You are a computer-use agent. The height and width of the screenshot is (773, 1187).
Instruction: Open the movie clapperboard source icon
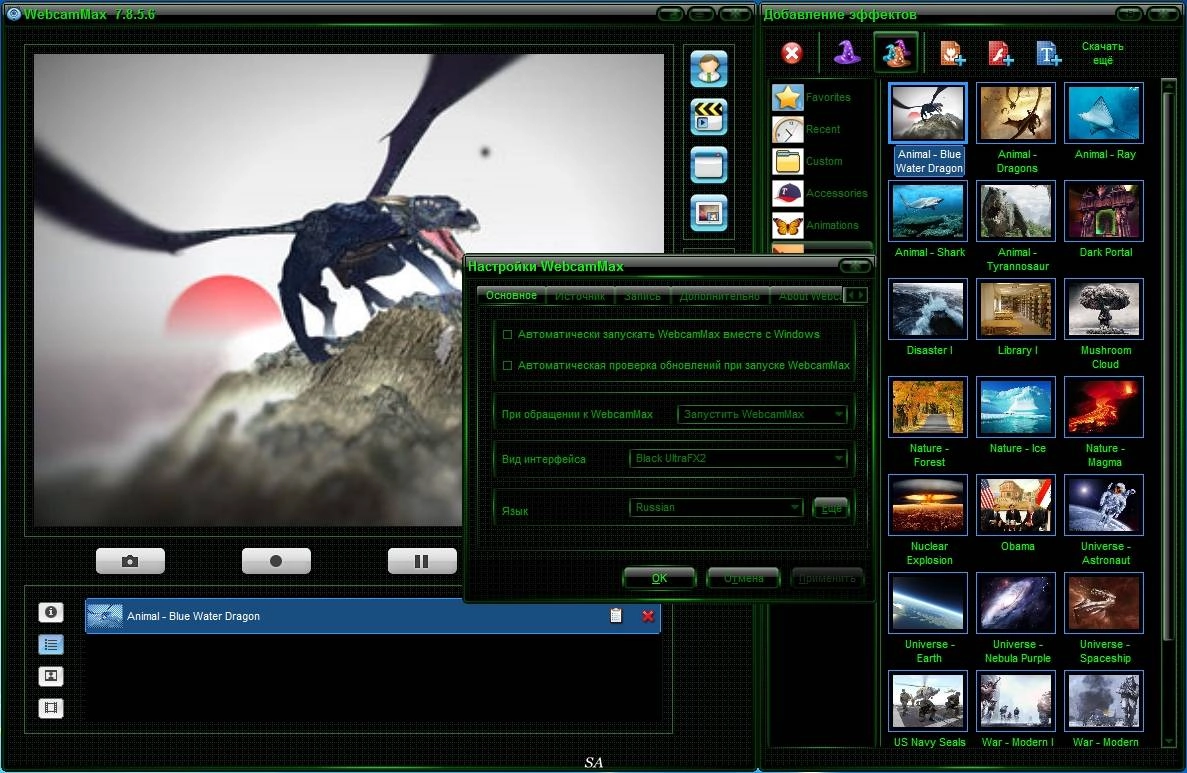709,117
